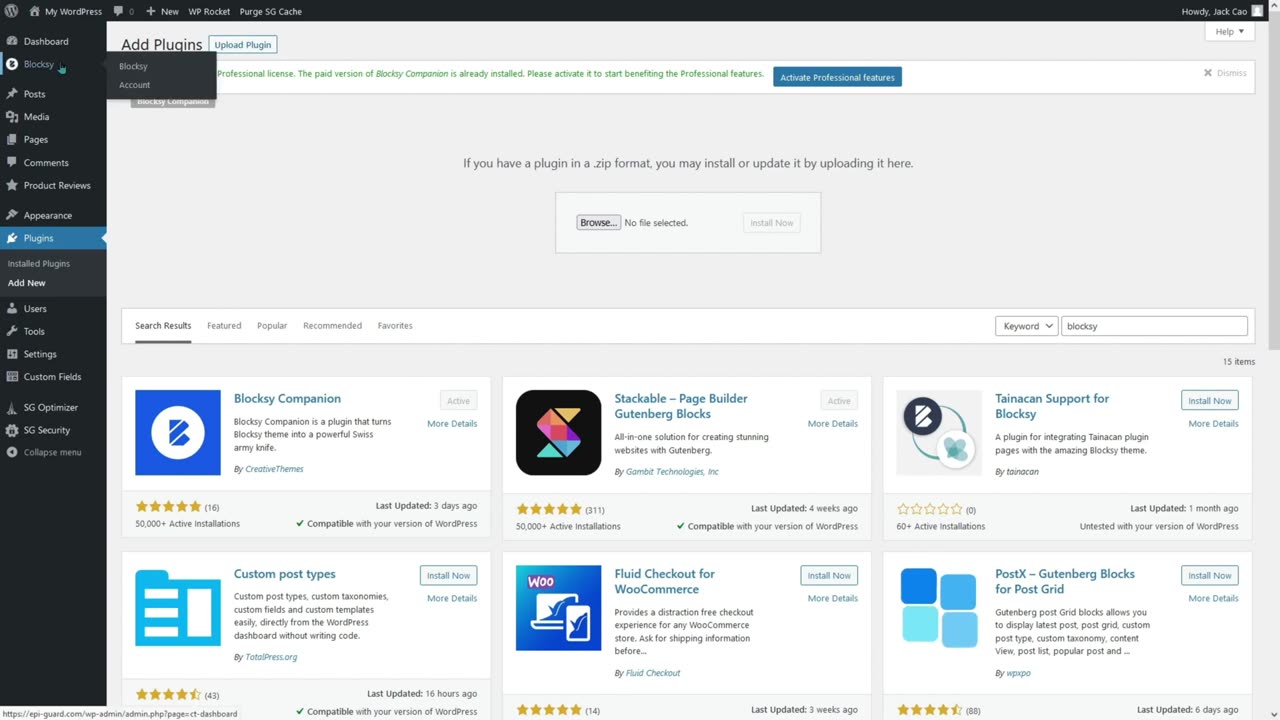This screenshot has width=1280, height=720.
Task: Click the Plugins plug icon
Action: [12, 238]
